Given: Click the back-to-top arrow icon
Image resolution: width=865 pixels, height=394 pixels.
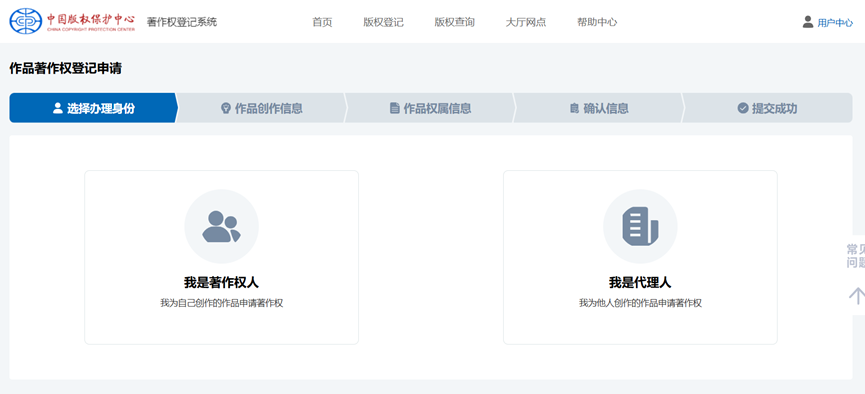Looking at the screenshot, I should point(857,296).
